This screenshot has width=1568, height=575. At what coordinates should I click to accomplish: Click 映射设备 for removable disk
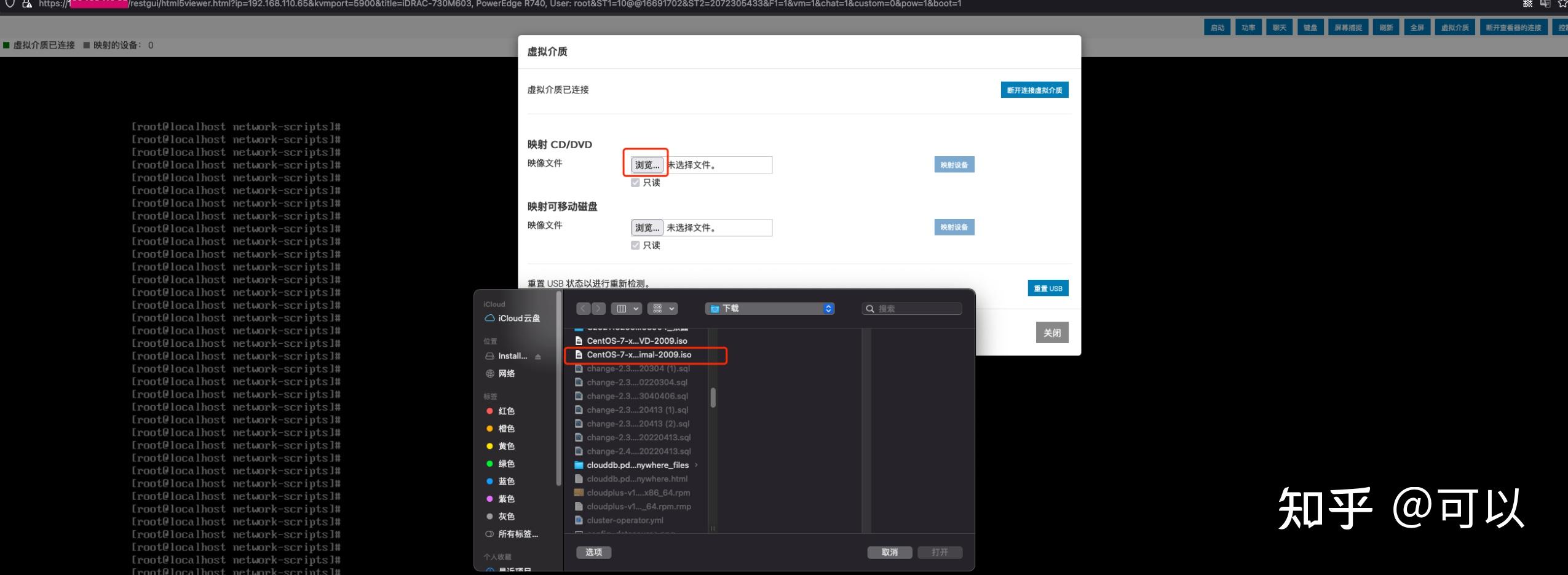(x=954, y=227)
